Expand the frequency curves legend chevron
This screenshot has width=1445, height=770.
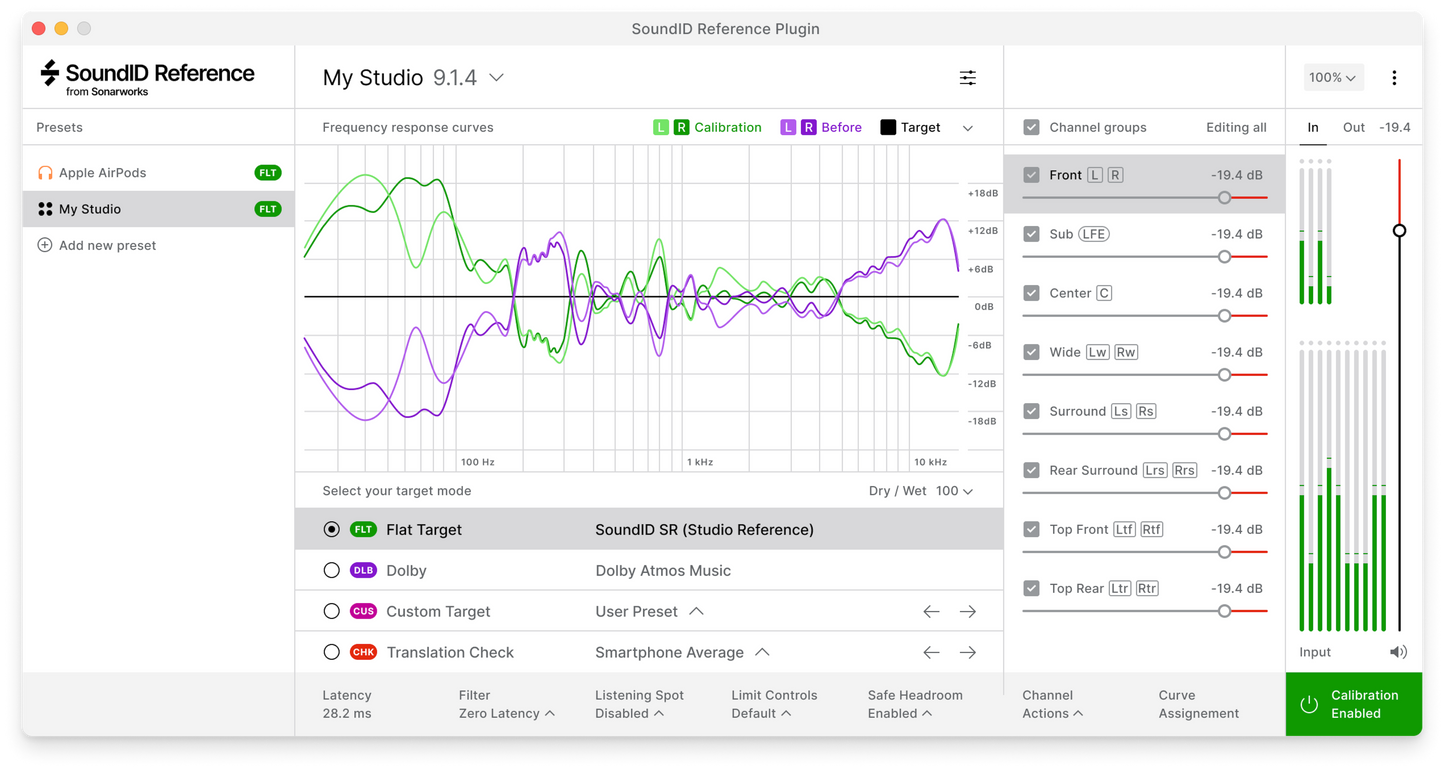tap(967, 128)
